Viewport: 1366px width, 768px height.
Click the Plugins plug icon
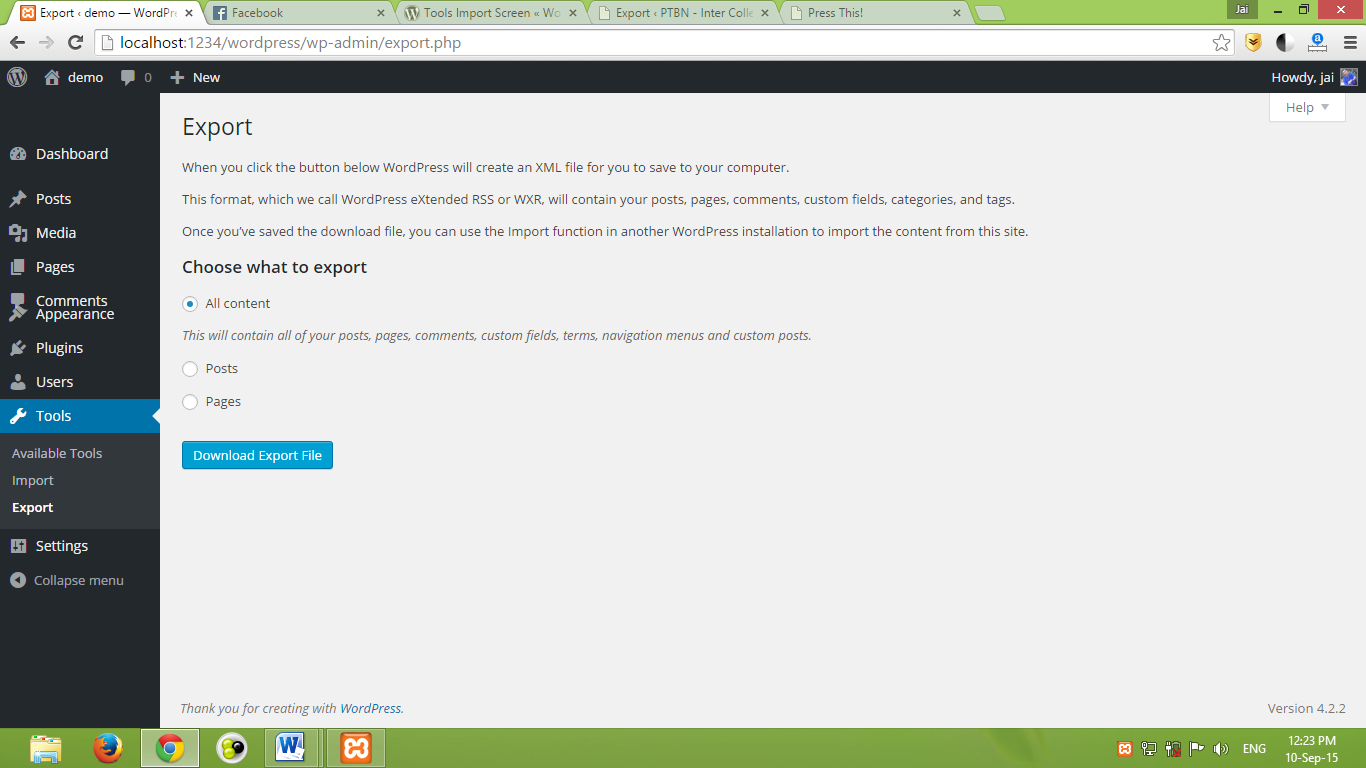(18, 348)
